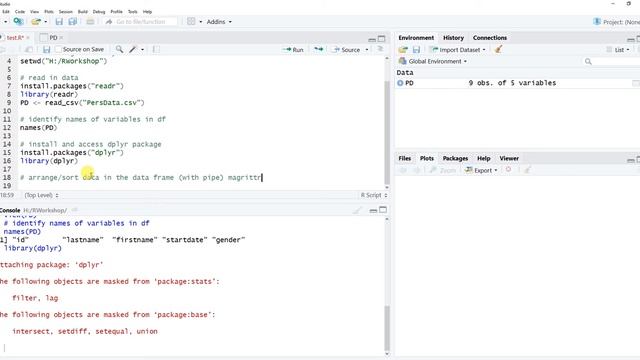Open the open-file recent files dropdown arrow
Image resolution: width=640 pixels, height=360 pixels.
45,22
